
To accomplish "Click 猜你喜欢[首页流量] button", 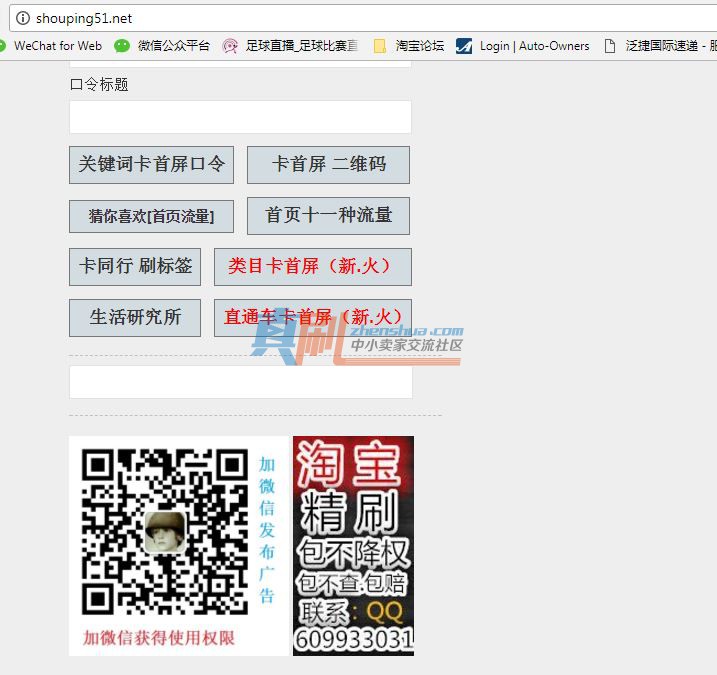I will tap(151, 216).
